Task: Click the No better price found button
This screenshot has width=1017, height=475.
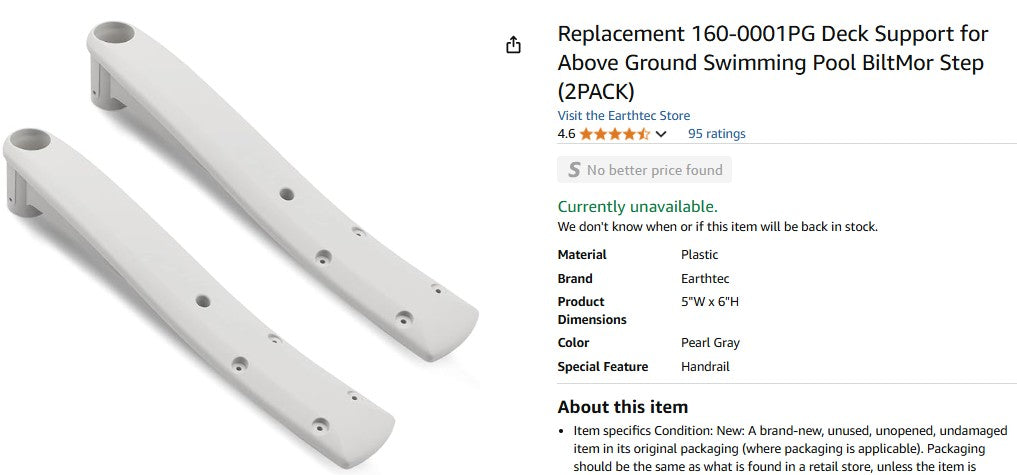Action: [x=644, y=170]
